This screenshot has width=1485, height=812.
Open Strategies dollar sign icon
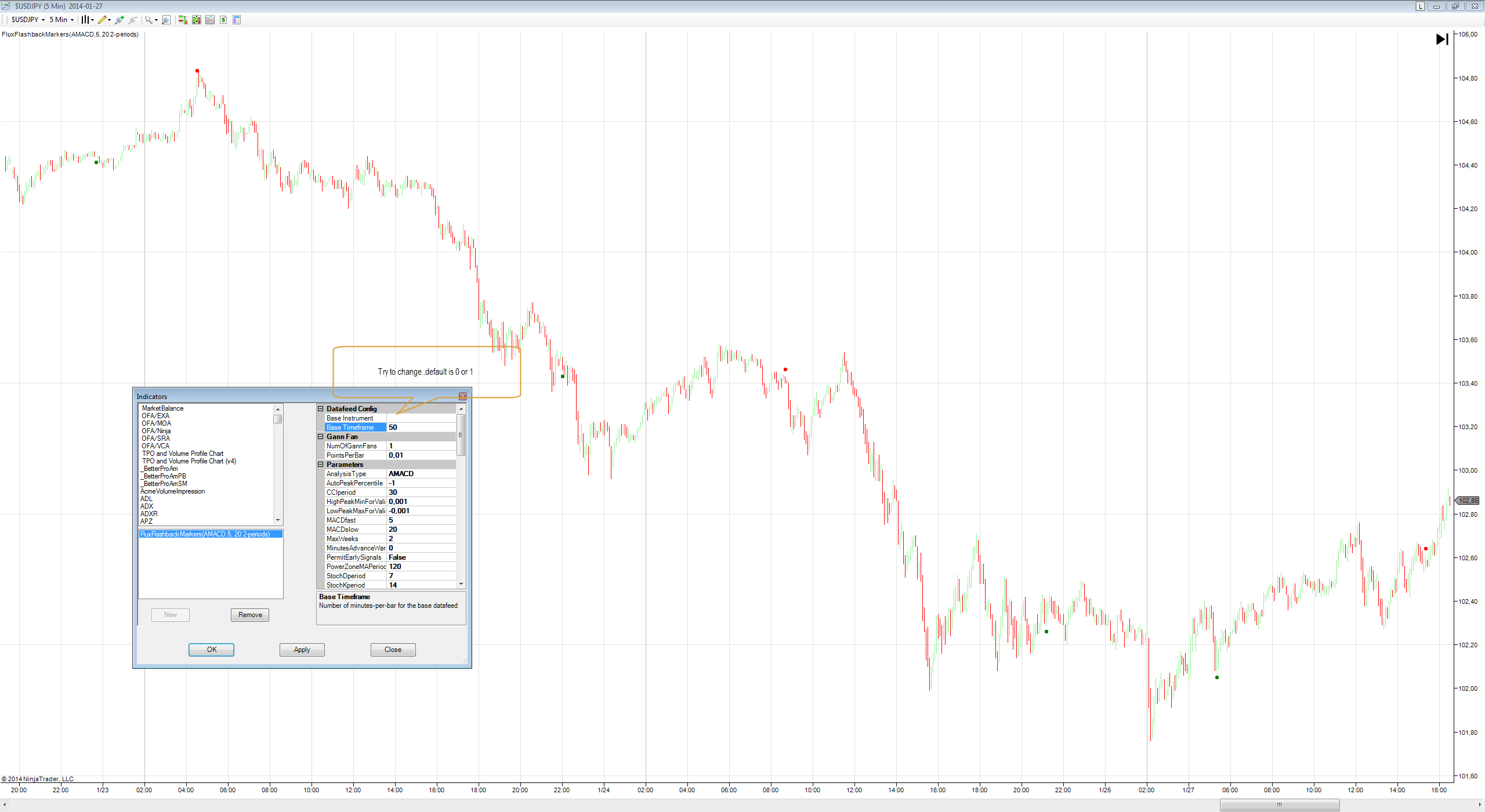coord(223,20)
